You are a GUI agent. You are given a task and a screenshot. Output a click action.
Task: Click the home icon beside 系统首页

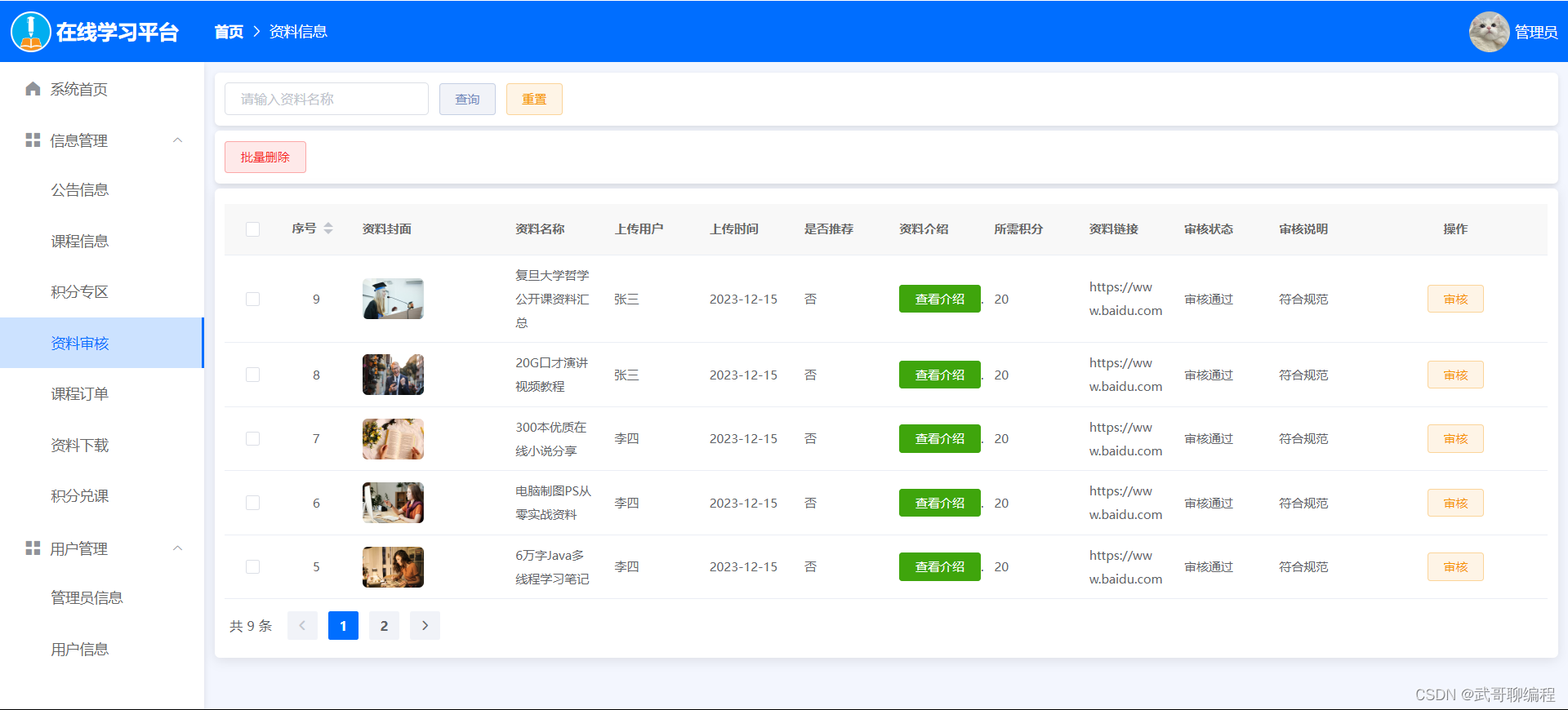pyautogui.click(x=33, y=89)
